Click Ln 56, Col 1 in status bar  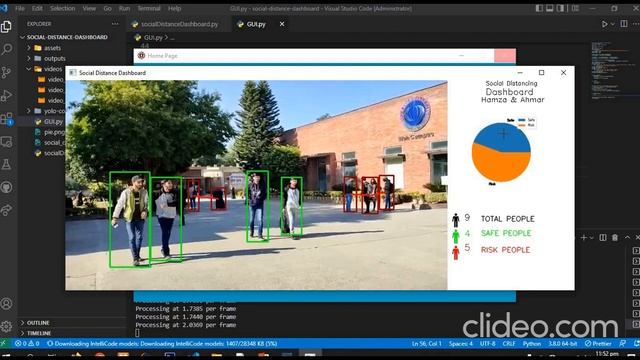pos(427,344)
